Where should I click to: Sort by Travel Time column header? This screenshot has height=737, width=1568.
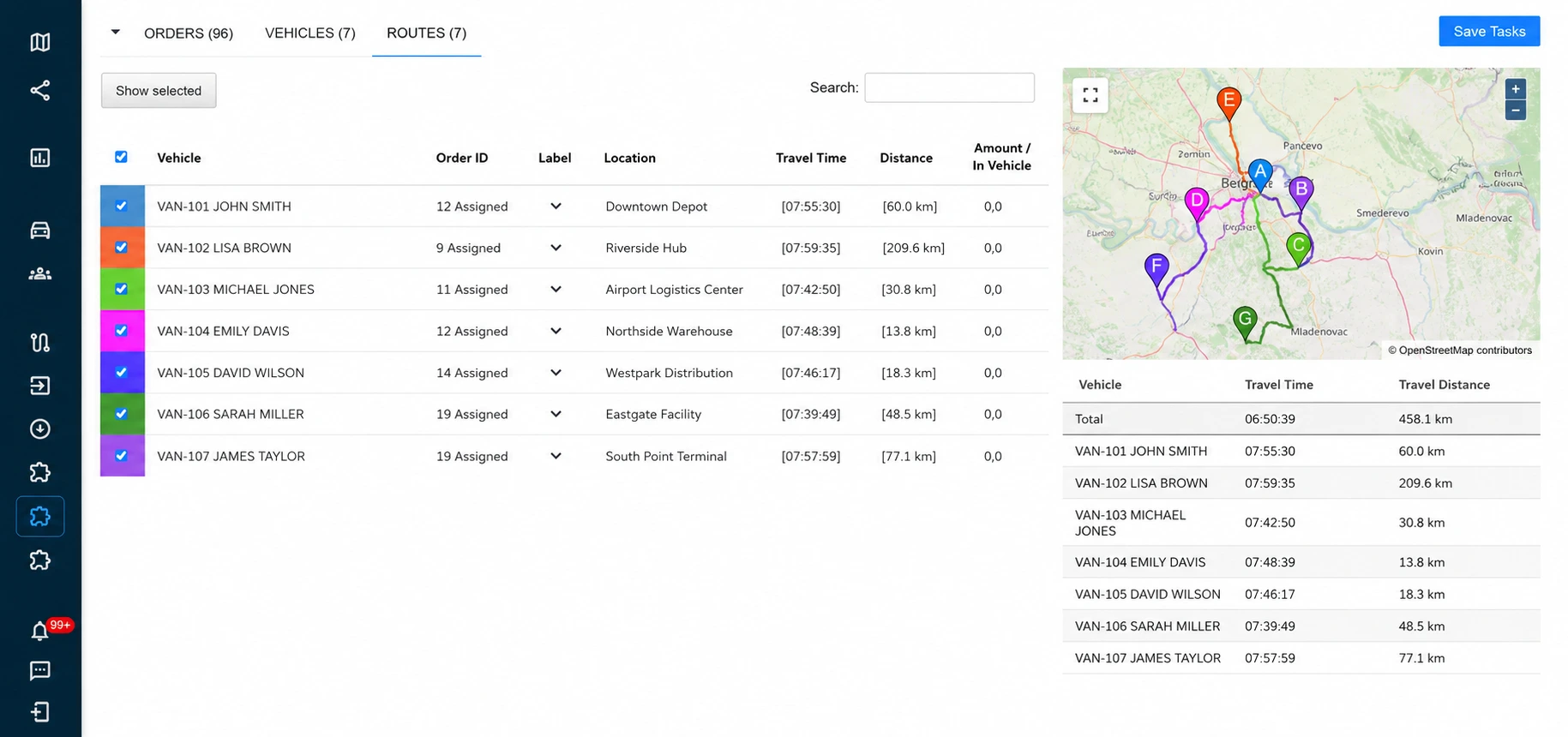(x=811, y=158)
